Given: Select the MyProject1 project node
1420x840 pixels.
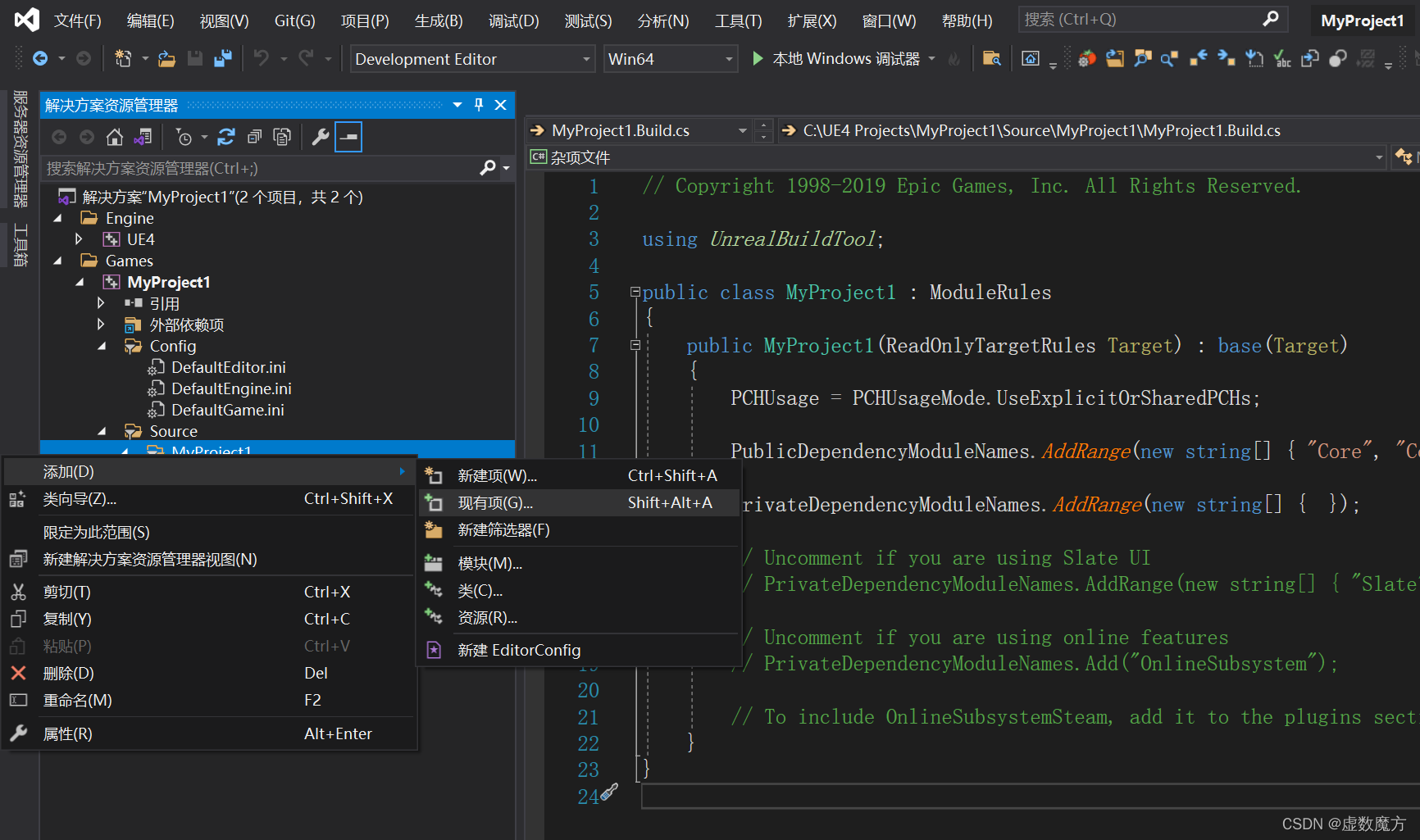Looking at the screenshot, I should (169, 282).
